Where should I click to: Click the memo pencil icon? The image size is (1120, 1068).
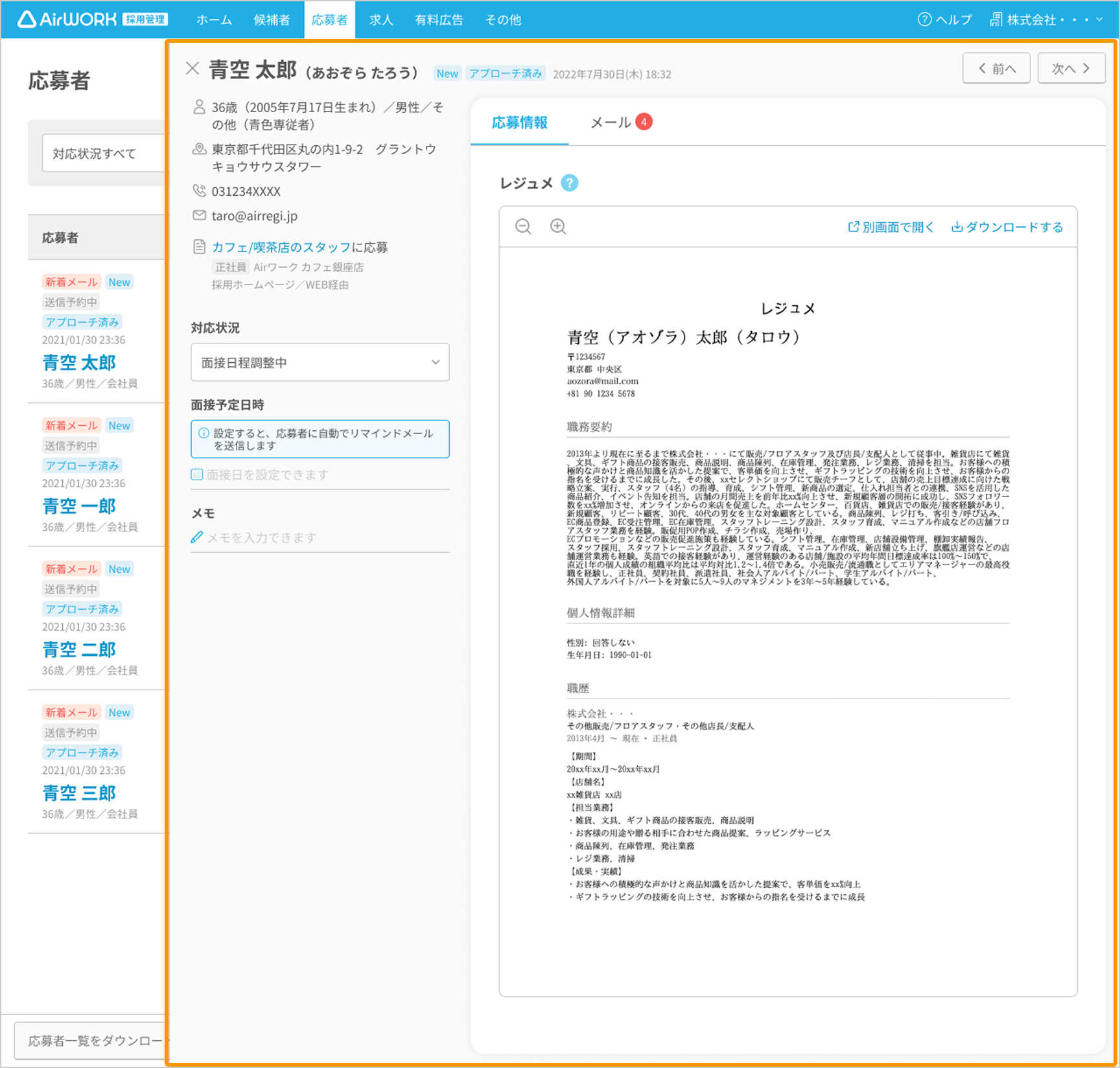tap(197, 537)
